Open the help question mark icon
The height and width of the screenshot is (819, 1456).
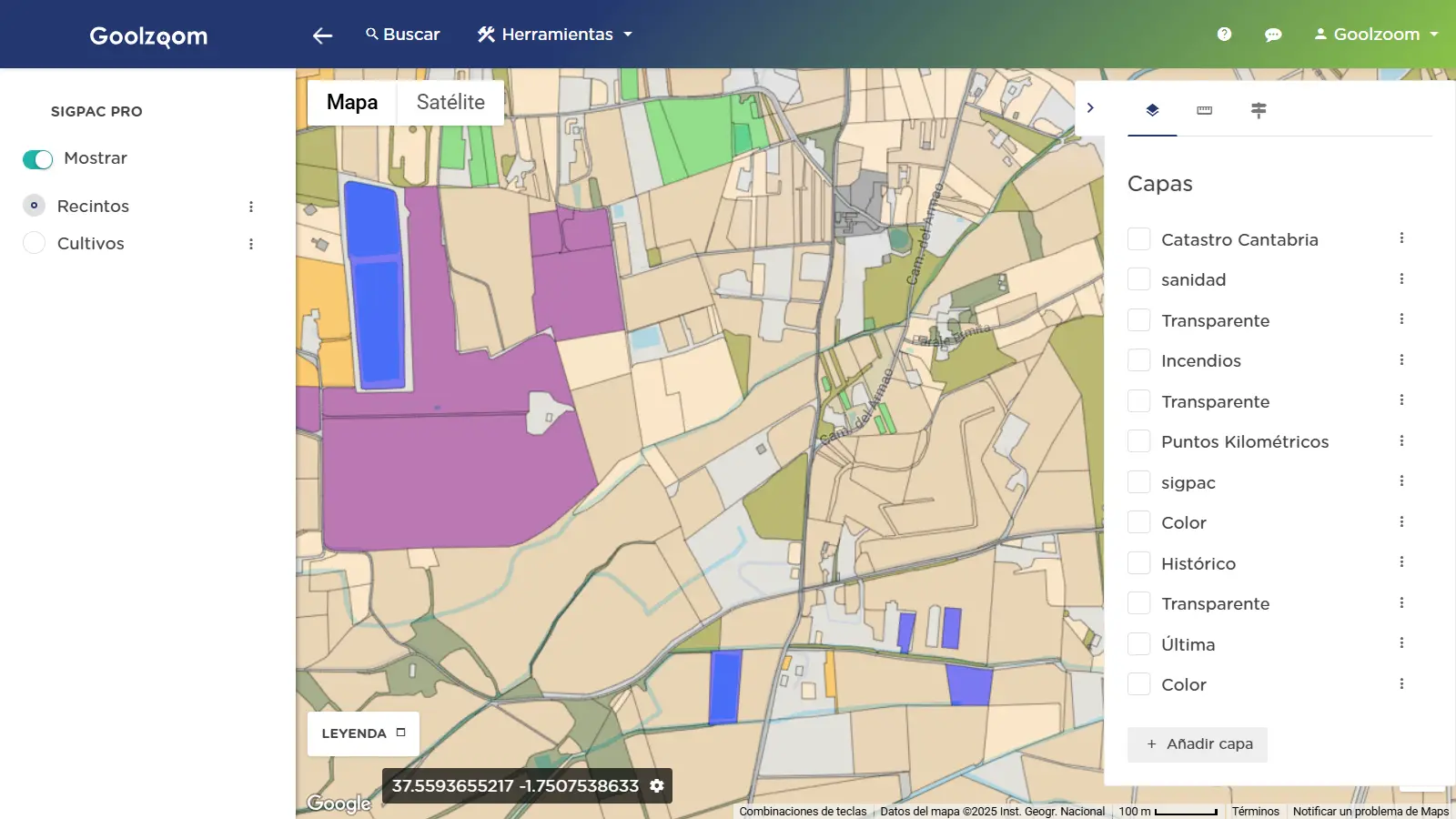[x=1224, y=35]
